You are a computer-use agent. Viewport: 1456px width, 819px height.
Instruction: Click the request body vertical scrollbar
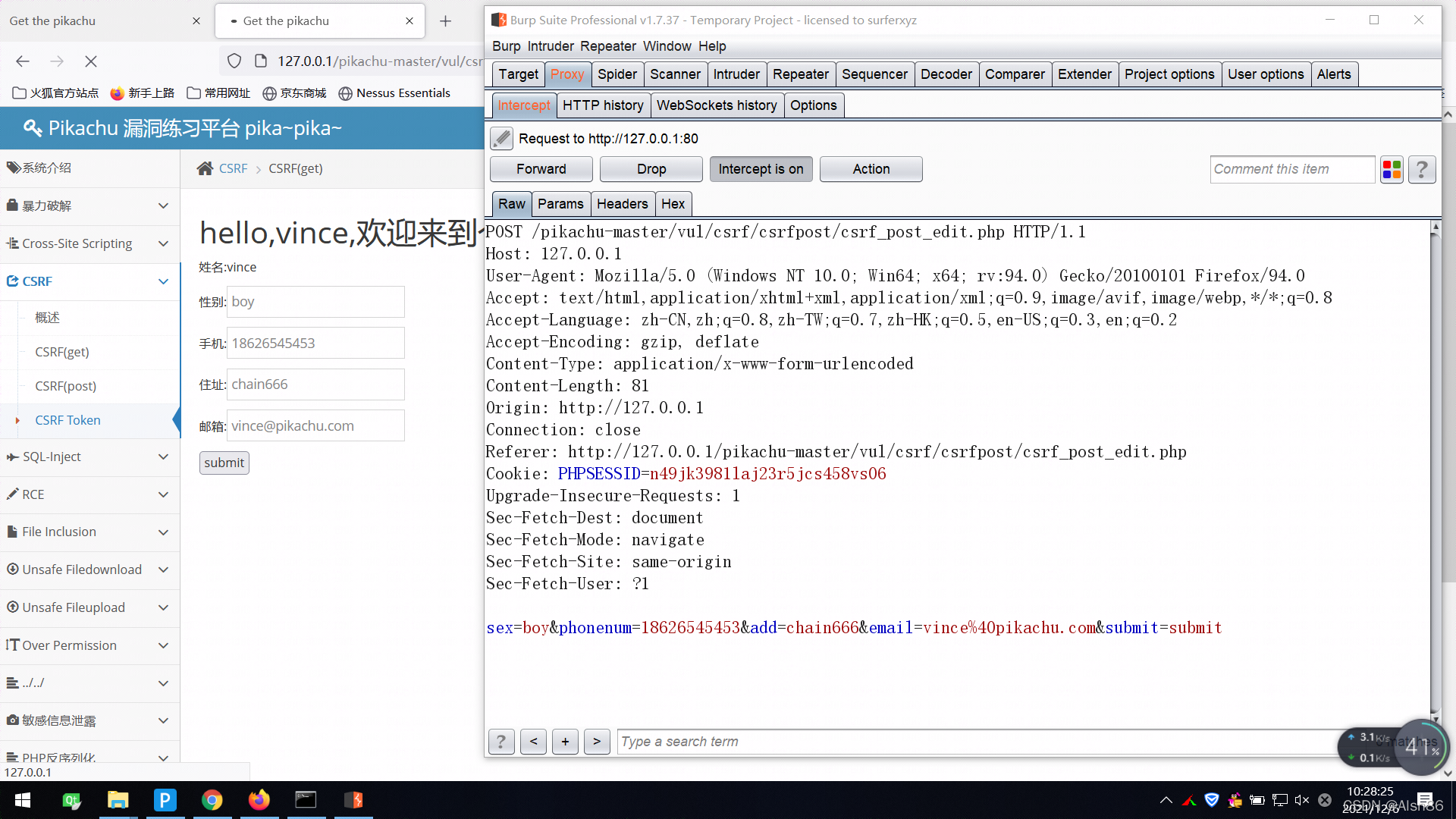1436,472
